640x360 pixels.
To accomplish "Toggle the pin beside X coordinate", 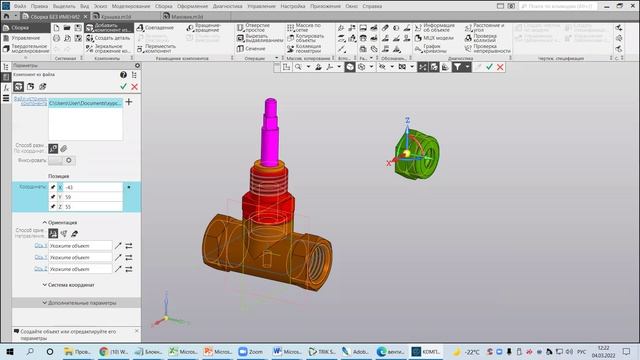I will point(53,187).
